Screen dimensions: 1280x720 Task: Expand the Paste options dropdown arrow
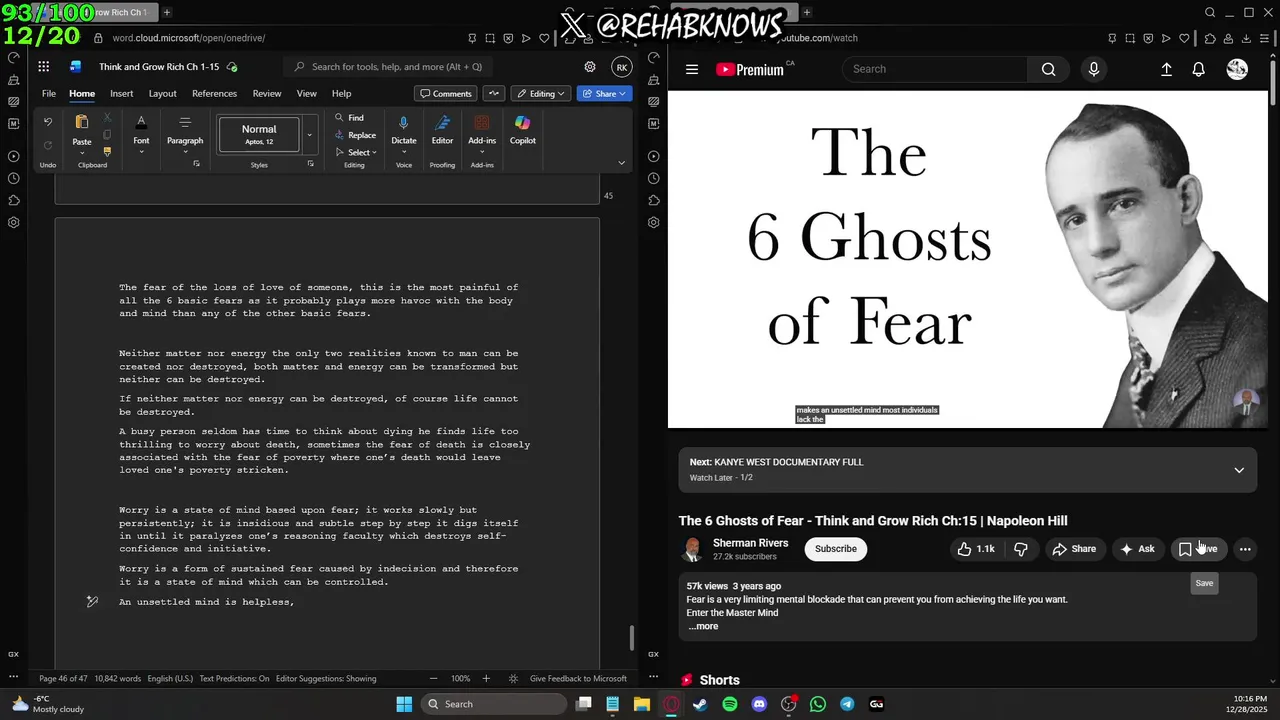(x=82, y=153)
